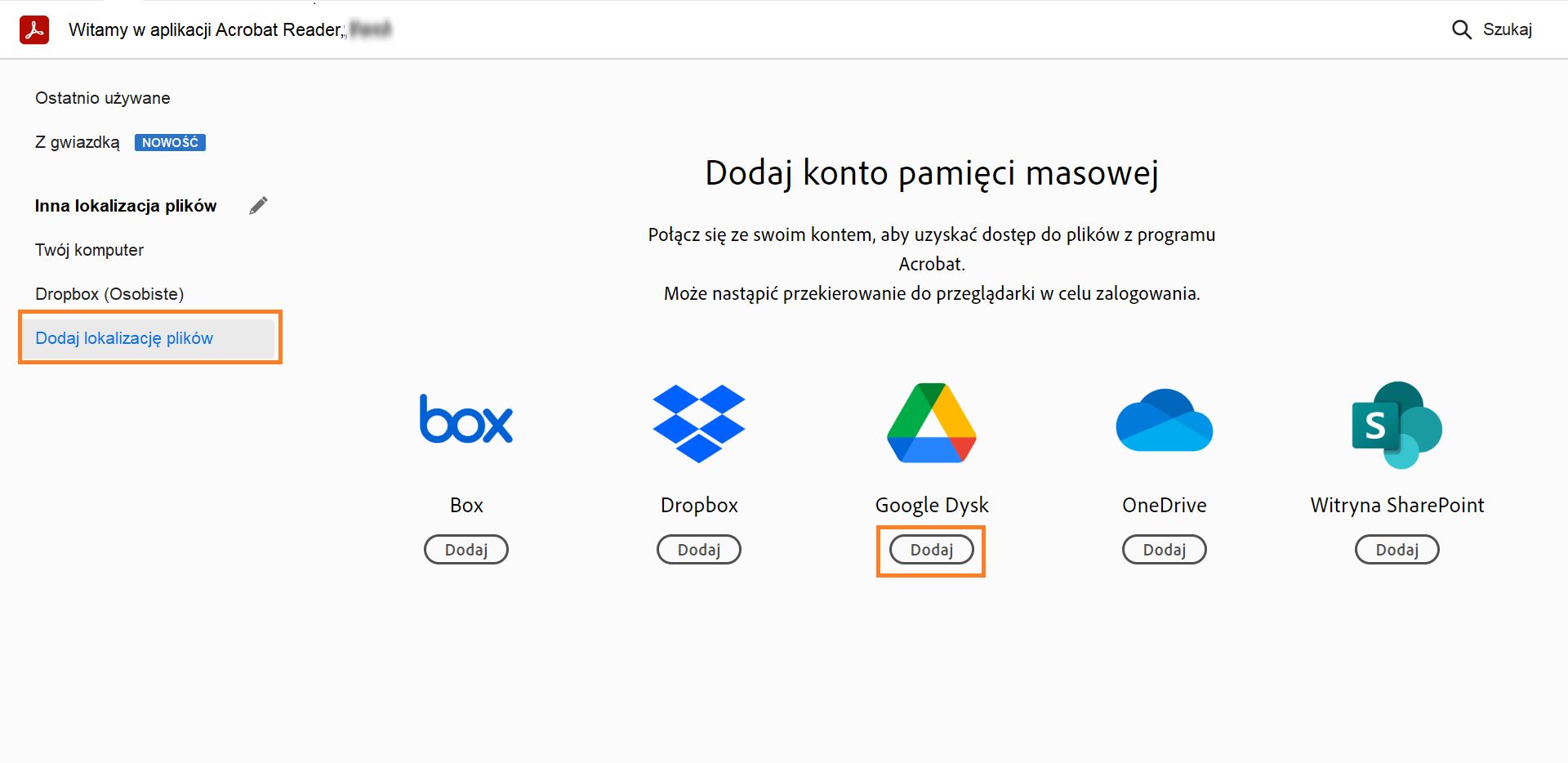Screen dimensions: 1568x763
Task: Select the OneDrive cloud icon
Action: [1164, 419]
